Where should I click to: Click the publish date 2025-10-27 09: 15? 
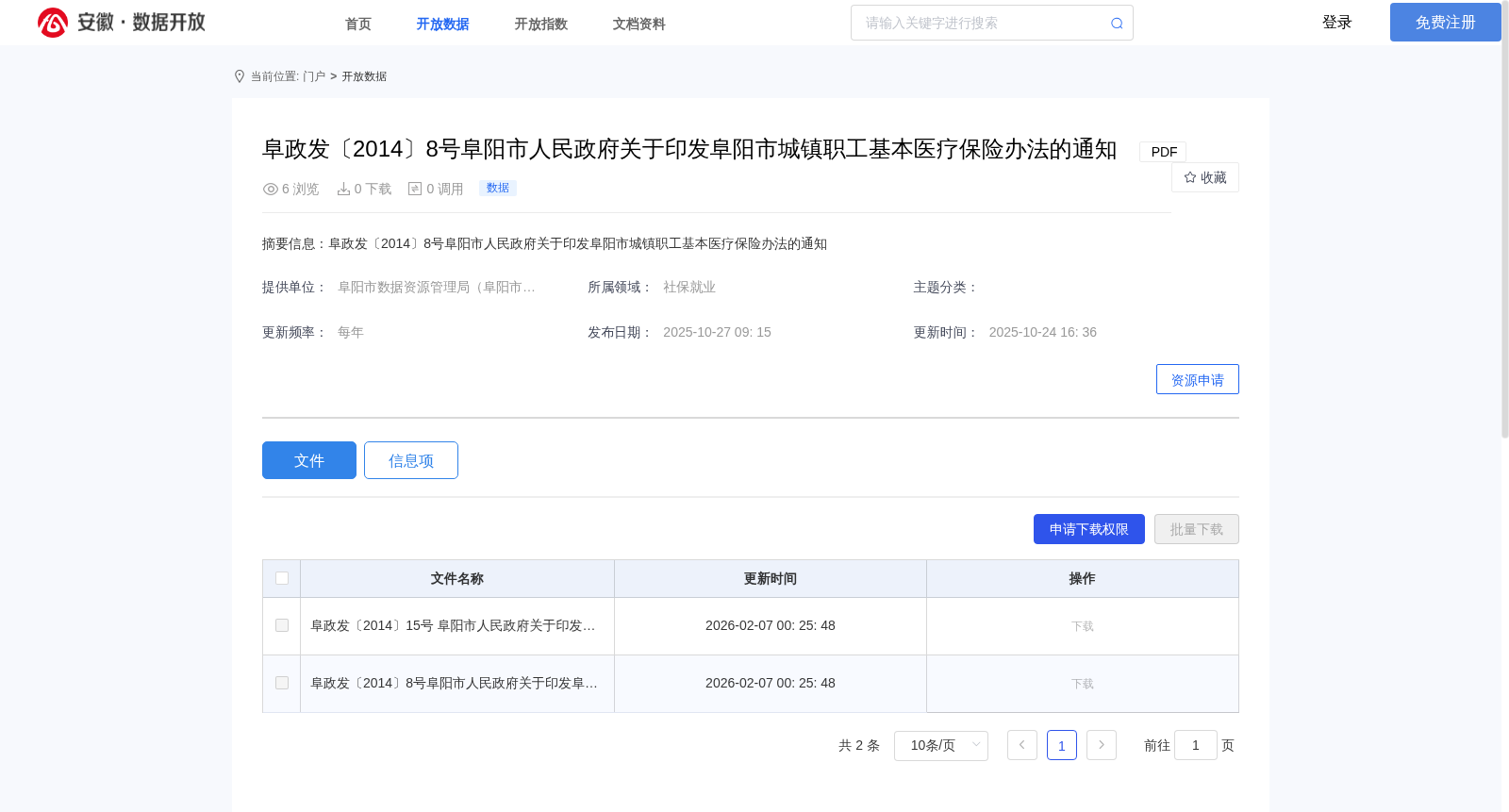pyautogui.click(x=717, y=332)
